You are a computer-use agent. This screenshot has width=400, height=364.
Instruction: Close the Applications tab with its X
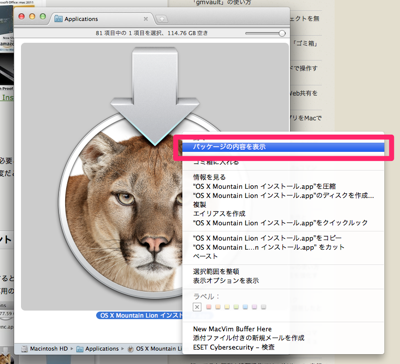(146, 19)
